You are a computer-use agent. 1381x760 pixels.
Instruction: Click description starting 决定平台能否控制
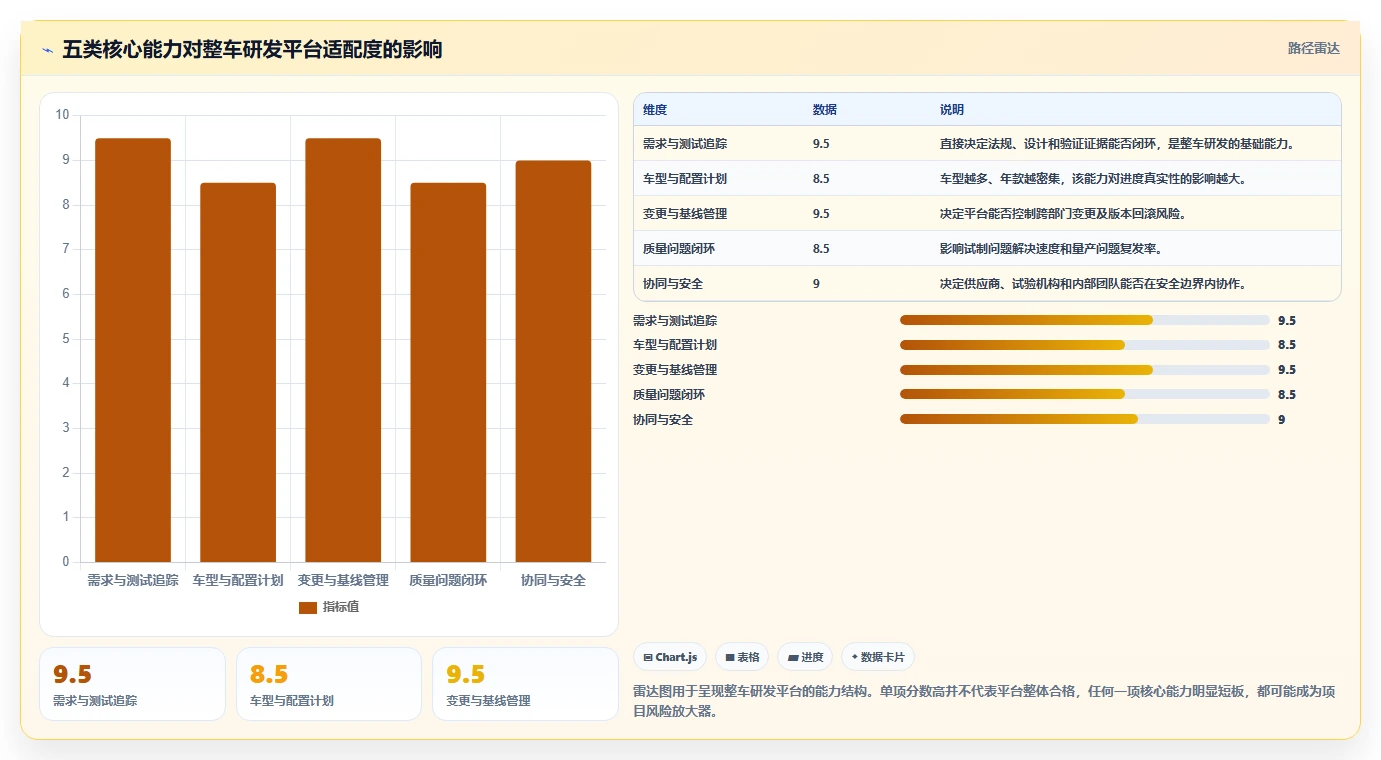point(1063,214)
